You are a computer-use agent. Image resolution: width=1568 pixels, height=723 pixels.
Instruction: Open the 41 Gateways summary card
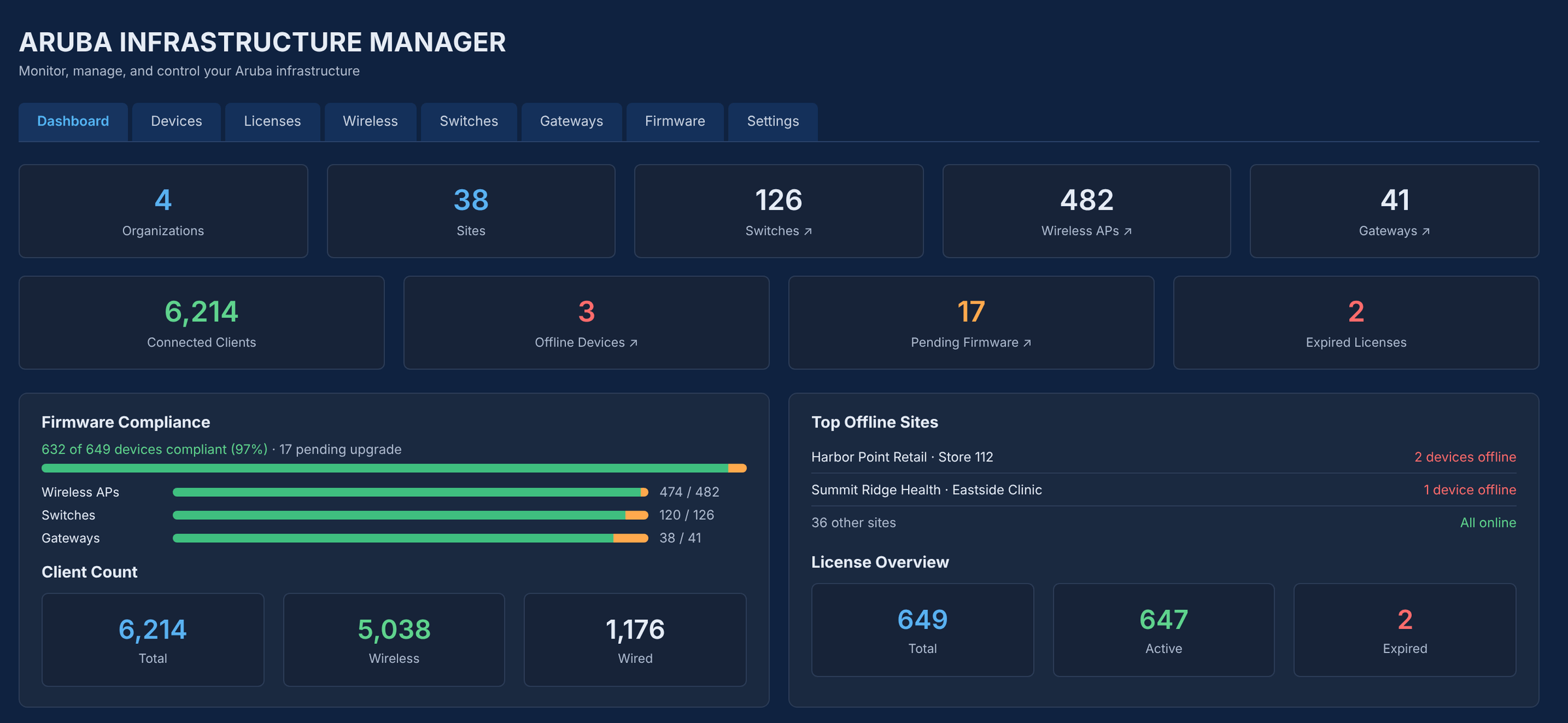point(1394,211)
